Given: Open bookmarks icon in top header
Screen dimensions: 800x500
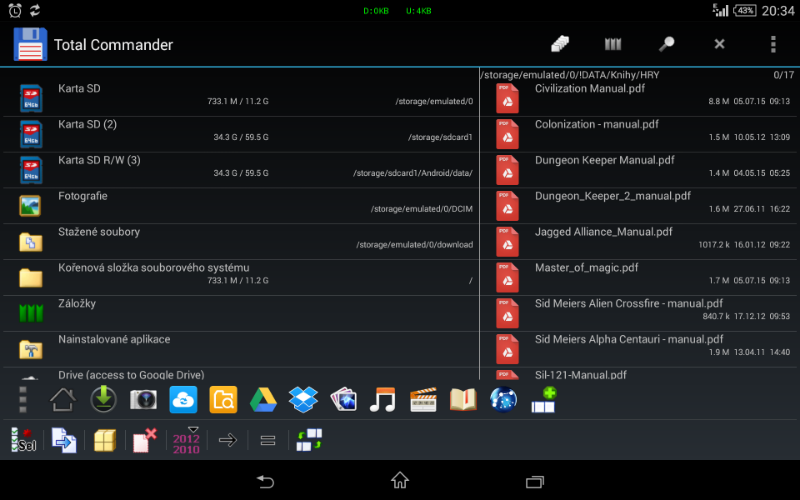Looking at the screenshot, I should click(x=613, y=44).
